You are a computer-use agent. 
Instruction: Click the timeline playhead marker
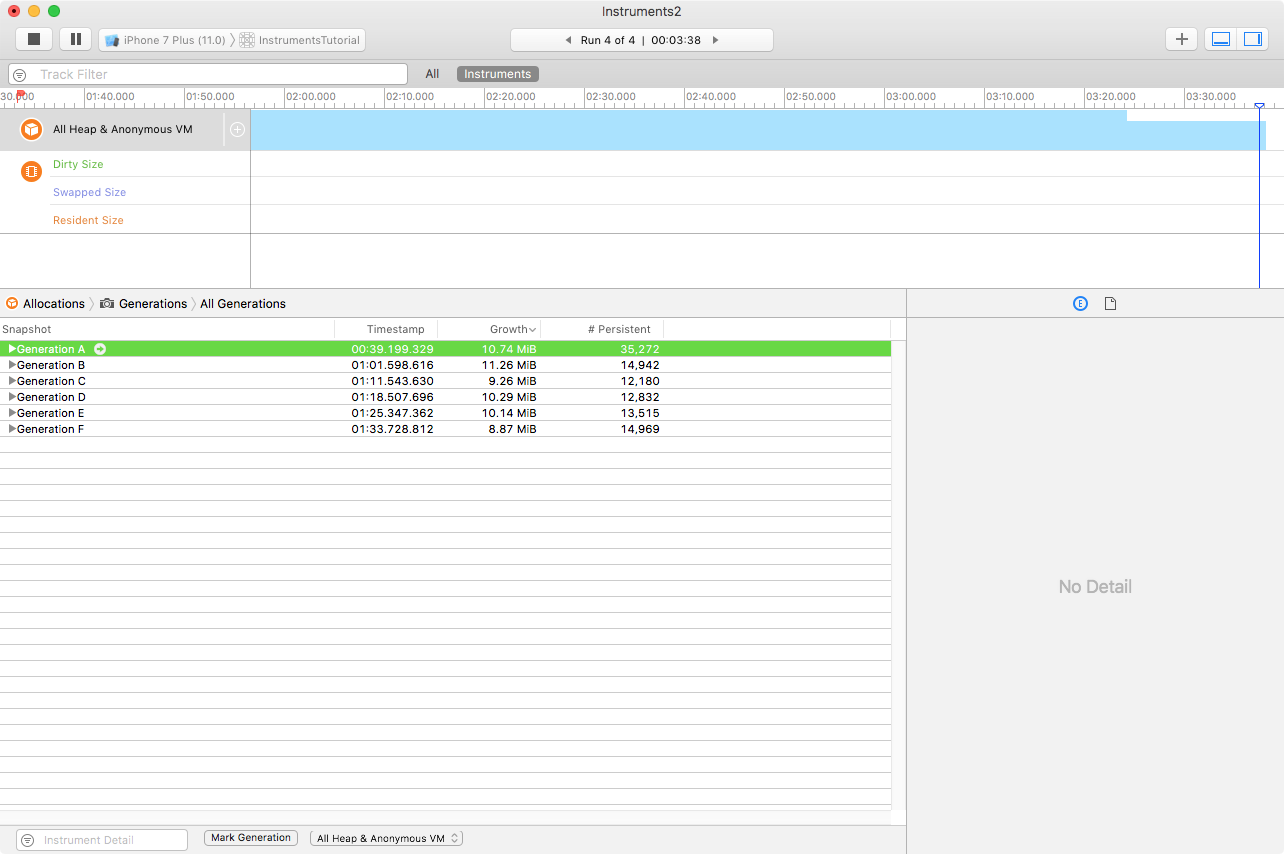pos(1259,105)
